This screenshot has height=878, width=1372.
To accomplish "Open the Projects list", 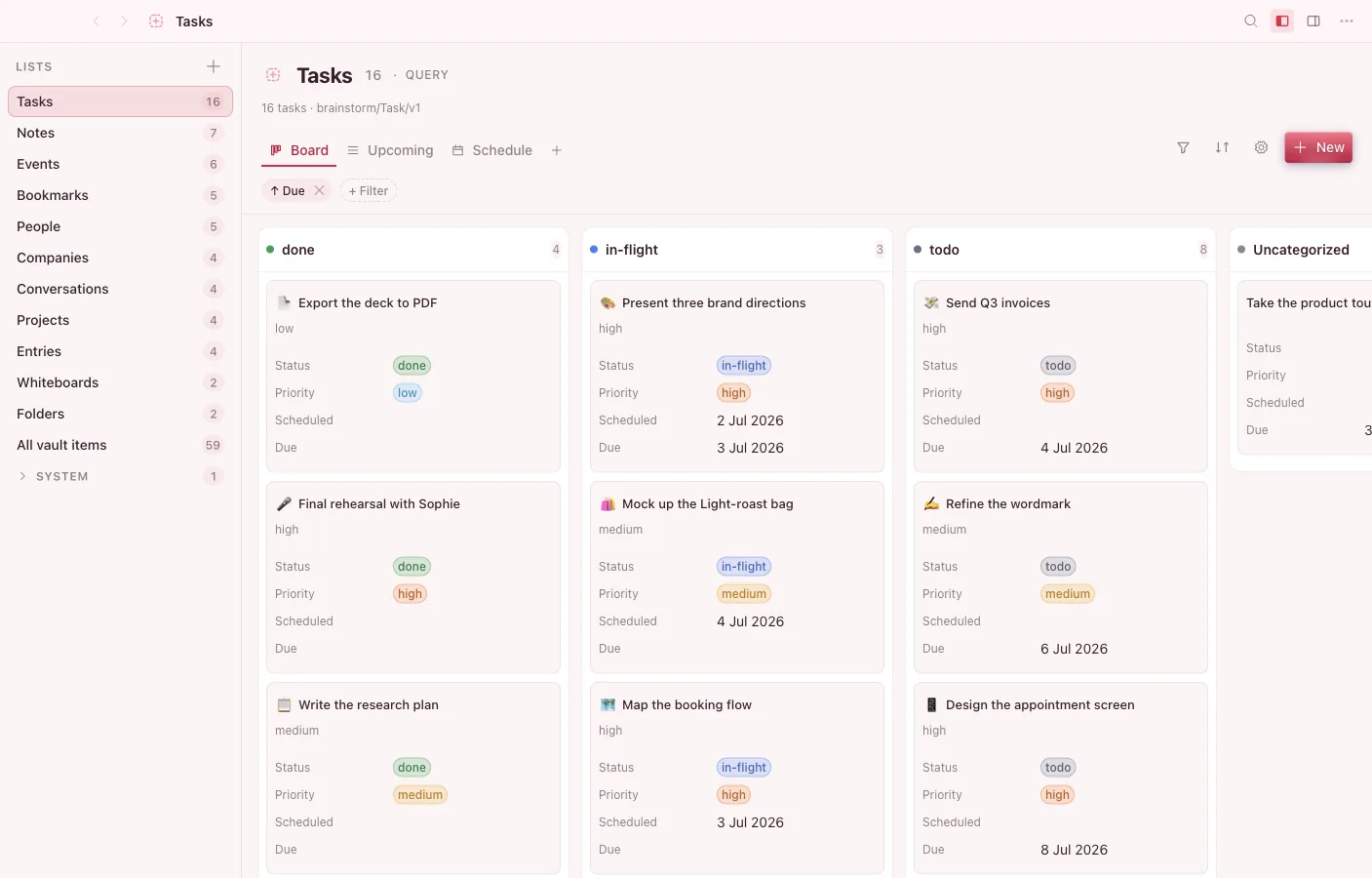I will (120, 320).
